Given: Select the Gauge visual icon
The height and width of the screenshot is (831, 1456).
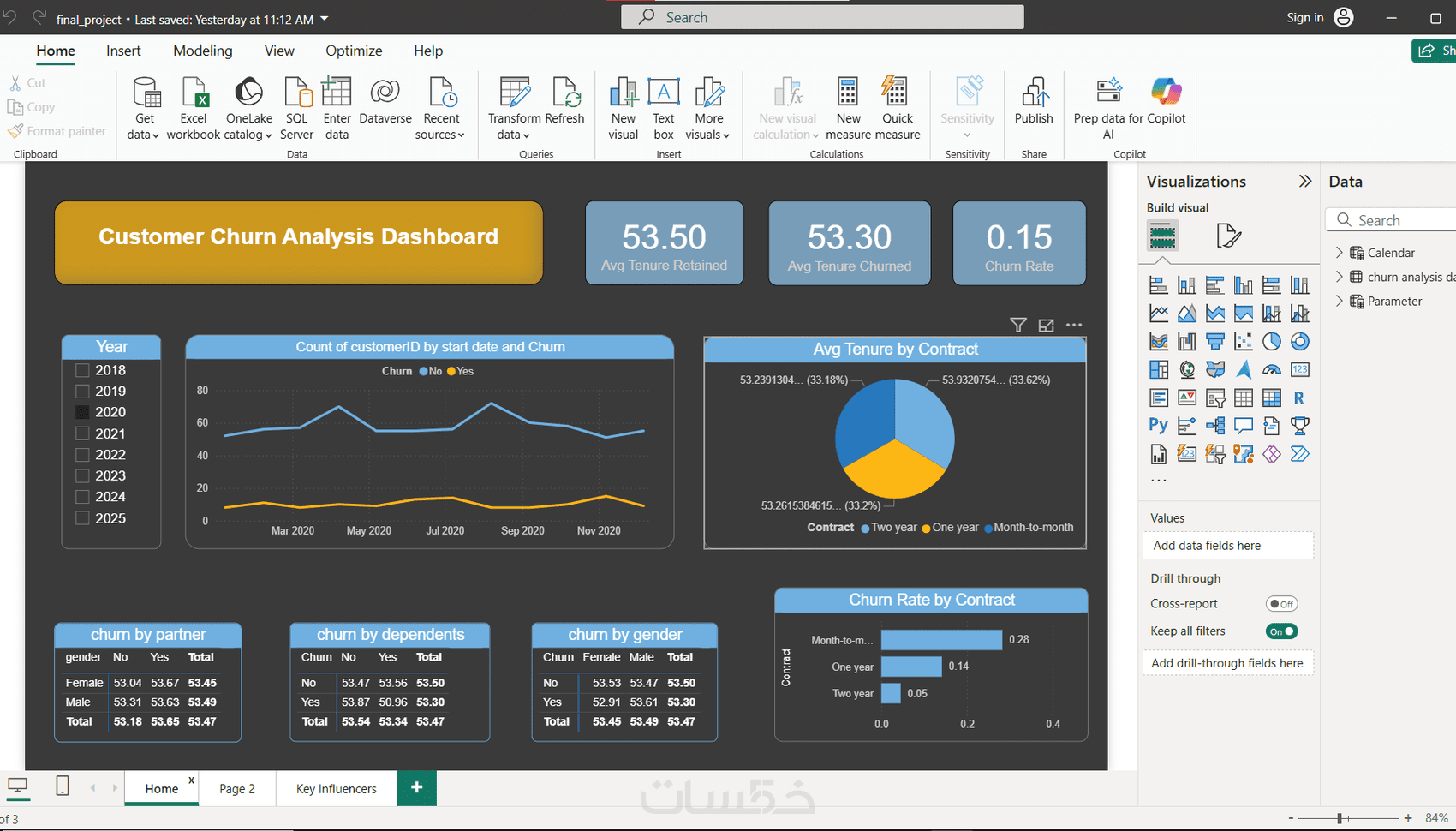Looking at the screenshot, I should click(x=1271, y=370).
